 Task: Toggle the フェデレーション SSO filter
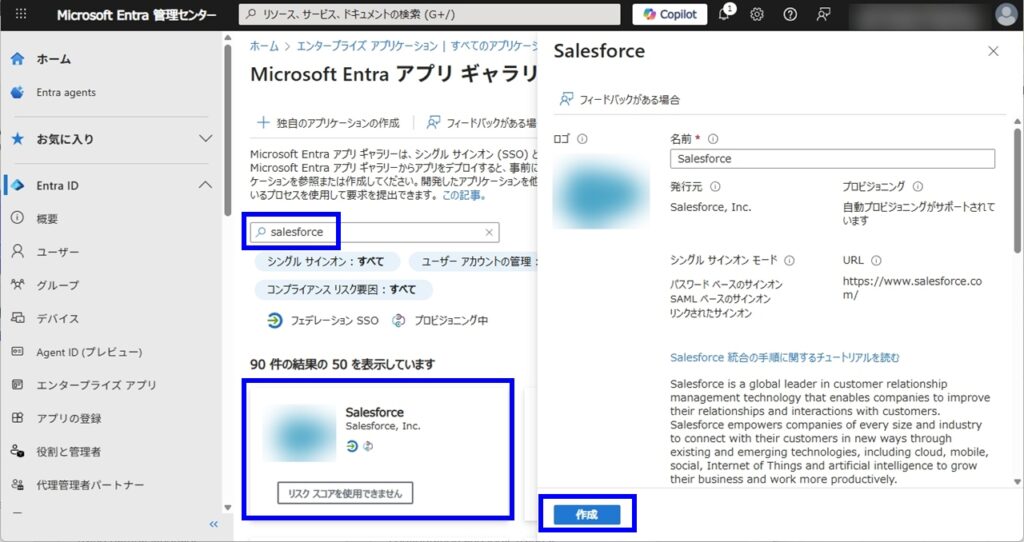click(x=323, y=321)
